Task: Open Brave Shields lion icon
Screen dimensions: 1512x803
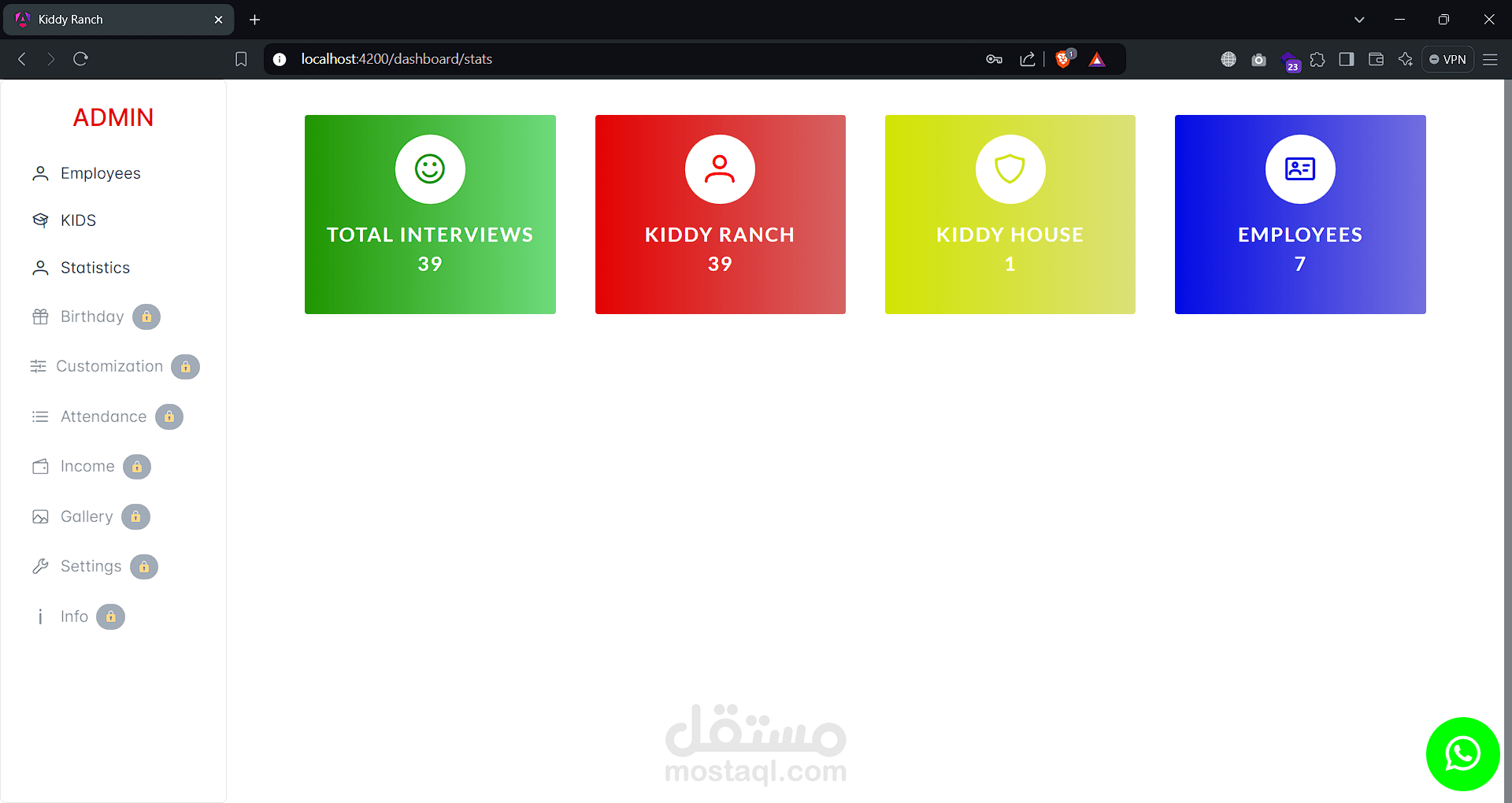Action: tap(1064, 58)
